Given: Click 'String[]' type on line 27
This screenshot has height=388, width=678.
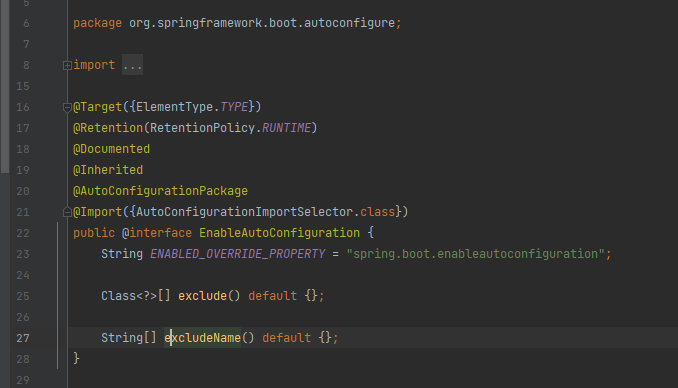Looking at the screenshot, I should coord(129,338).
